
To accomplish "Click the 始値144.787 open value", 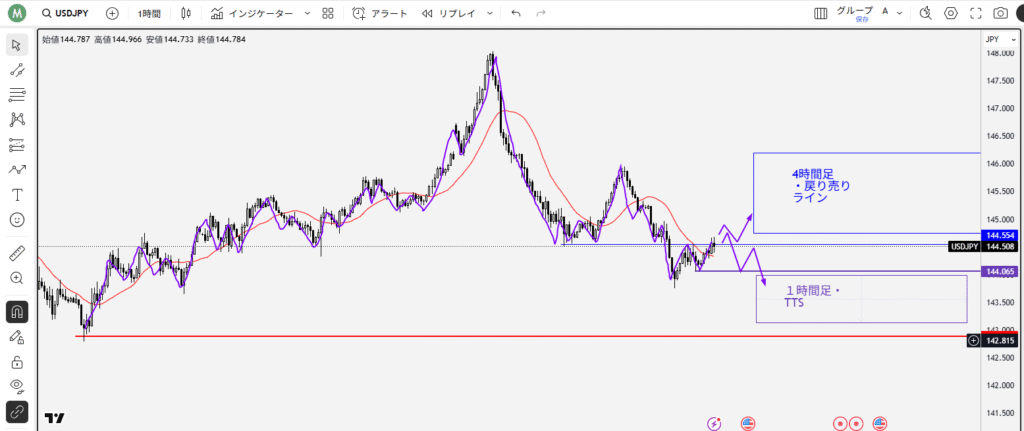I will click(67, 39).
